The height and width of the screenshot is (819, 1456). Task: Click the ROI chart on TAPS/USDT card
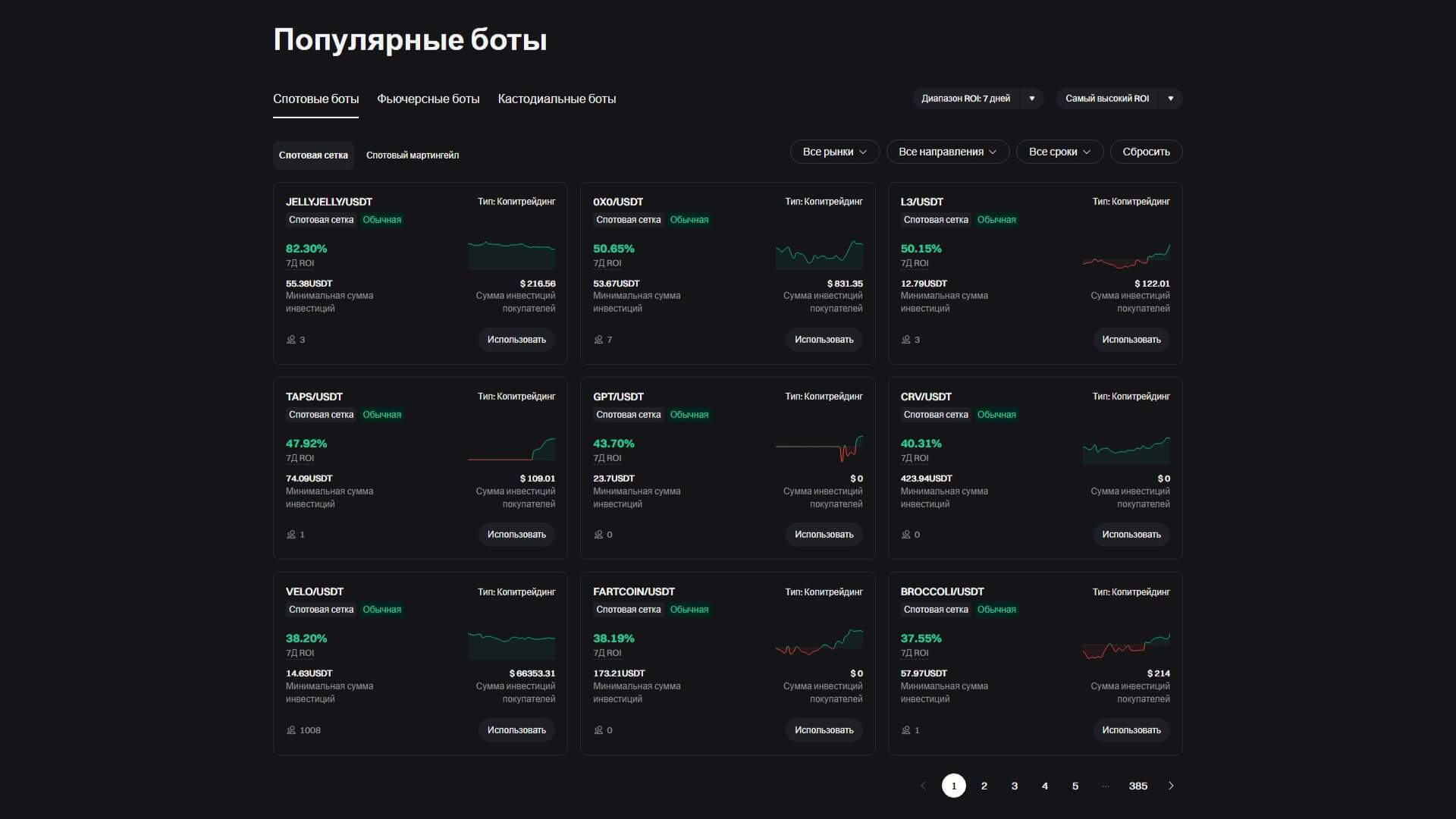tap(511, 450)
